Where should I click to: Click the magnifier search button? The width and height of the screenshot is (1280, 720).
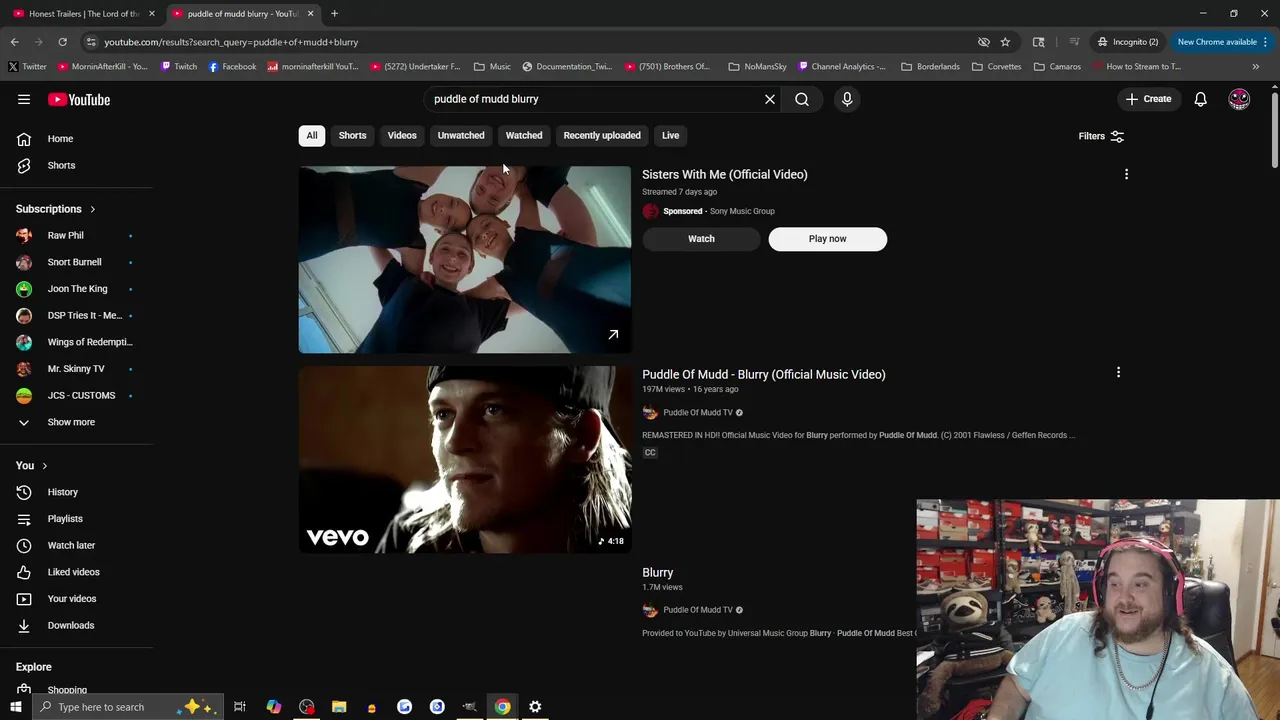(x=802, y=99)
